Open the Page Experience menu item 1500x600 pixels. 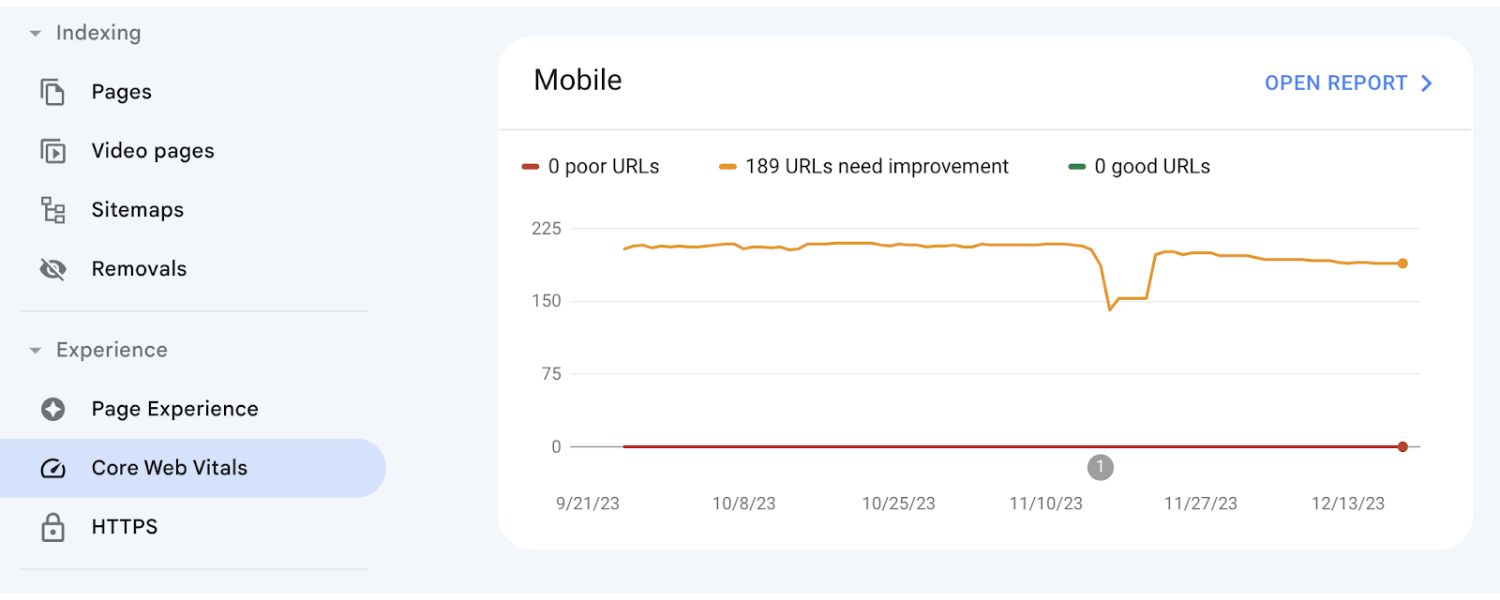(x=174, y=408)
